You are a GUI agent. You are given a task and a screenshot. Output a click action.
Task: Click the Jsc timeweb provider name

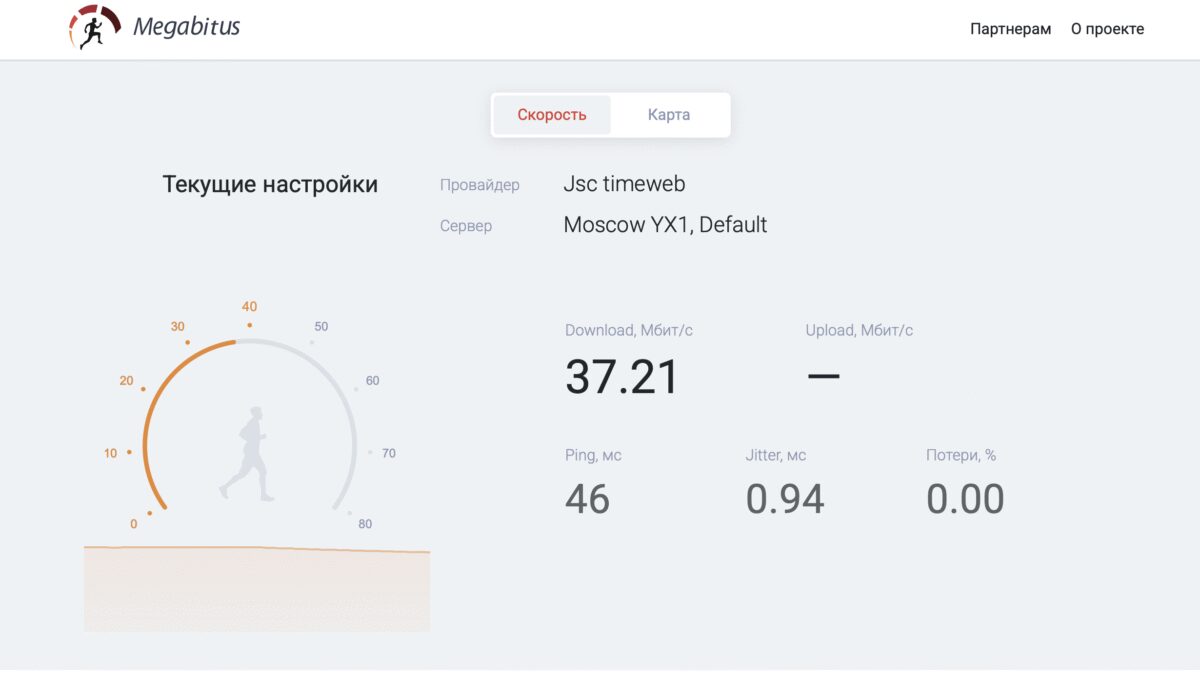pyautogui.click(x=623, y=183)
